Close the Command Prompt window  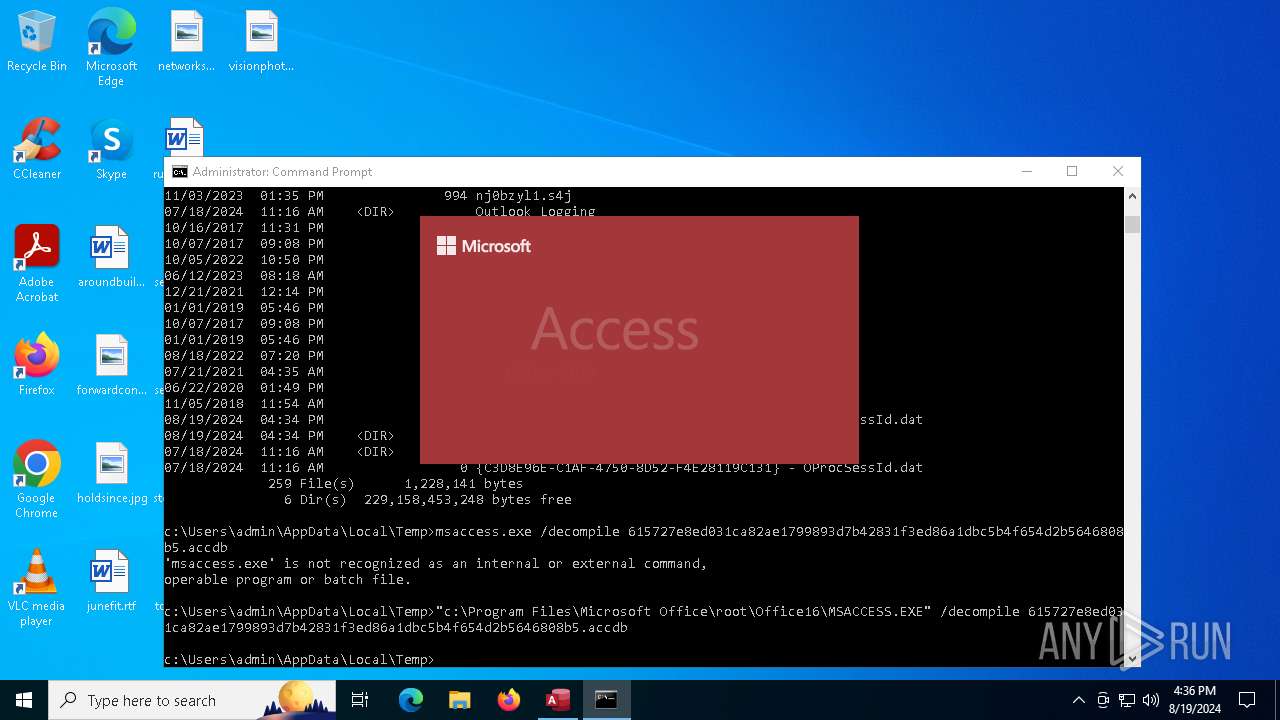pyautogui.click(x=1118, y=172)
